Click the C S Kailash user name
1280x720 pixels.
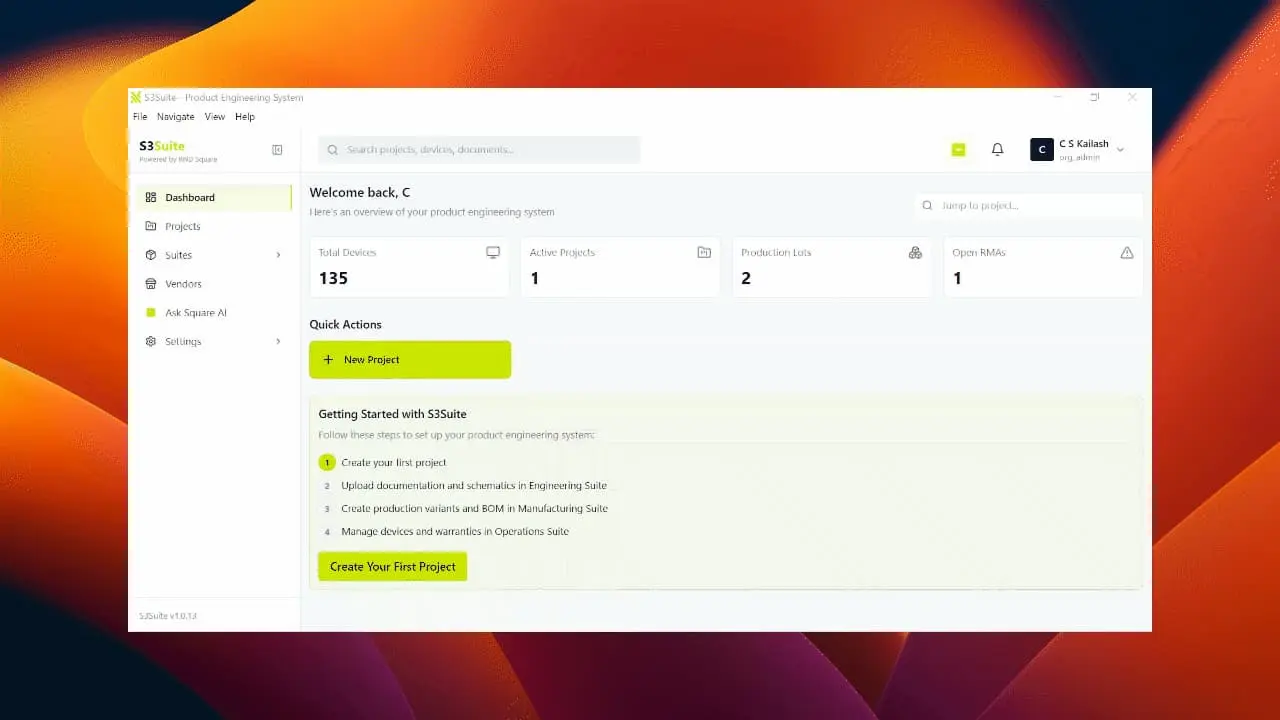coord(1084,144)
